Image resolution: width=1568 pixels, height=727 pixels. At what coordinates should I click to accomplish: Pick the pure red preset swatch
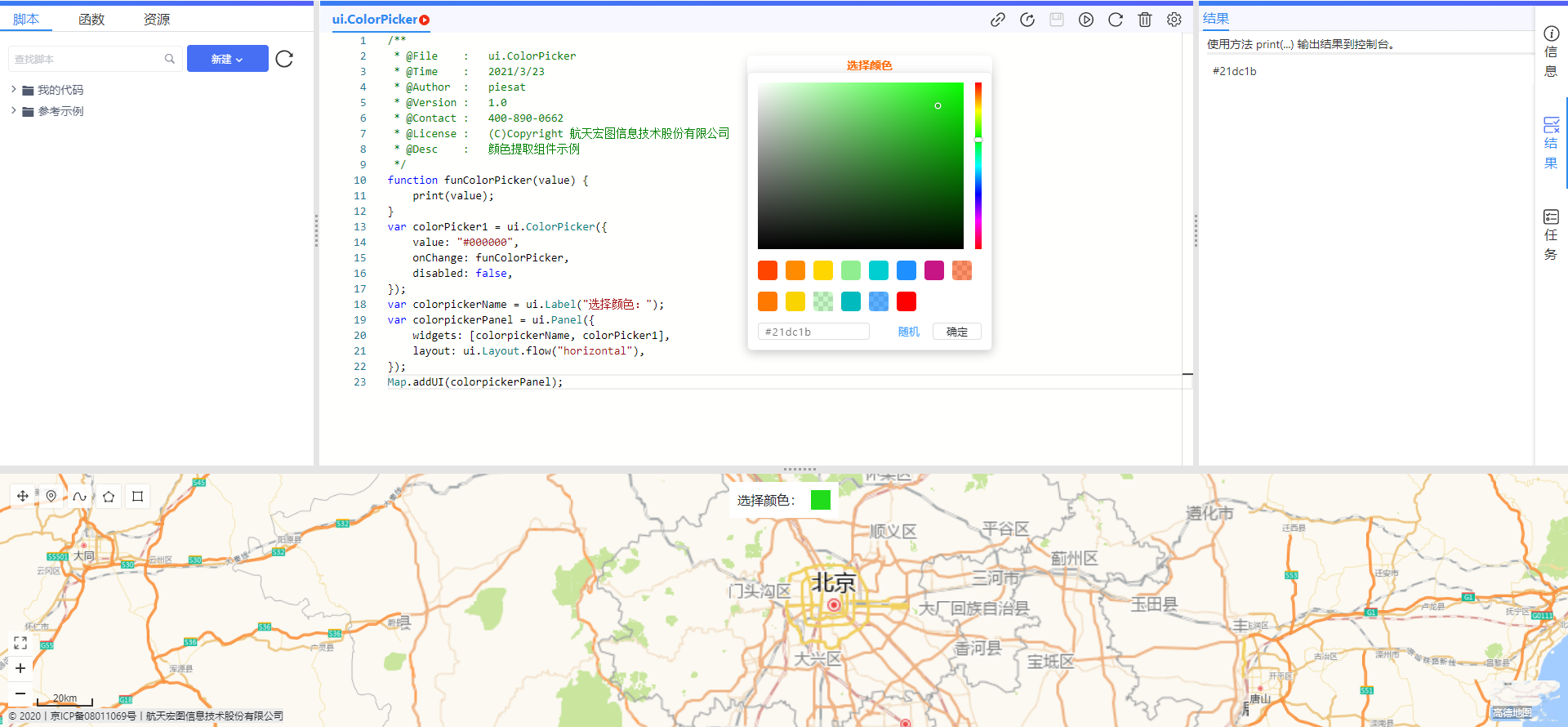point(906,301)
